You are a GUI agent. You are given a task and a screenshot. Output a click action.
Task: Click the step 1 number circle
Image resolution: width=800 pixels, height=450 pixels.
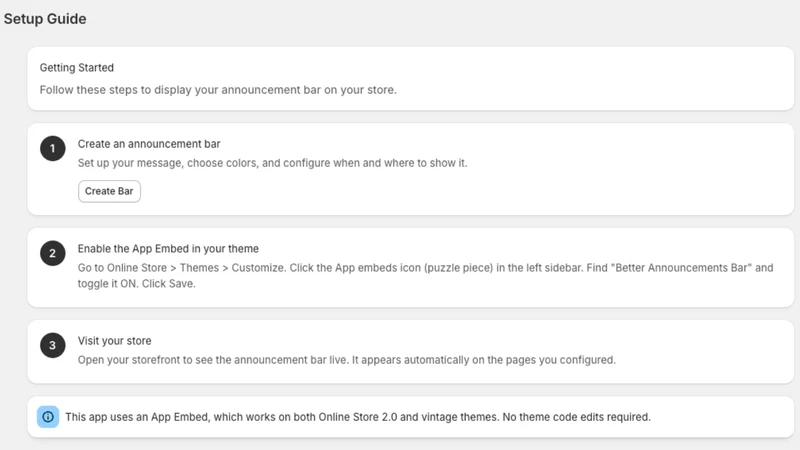click(x=53, y=148)
